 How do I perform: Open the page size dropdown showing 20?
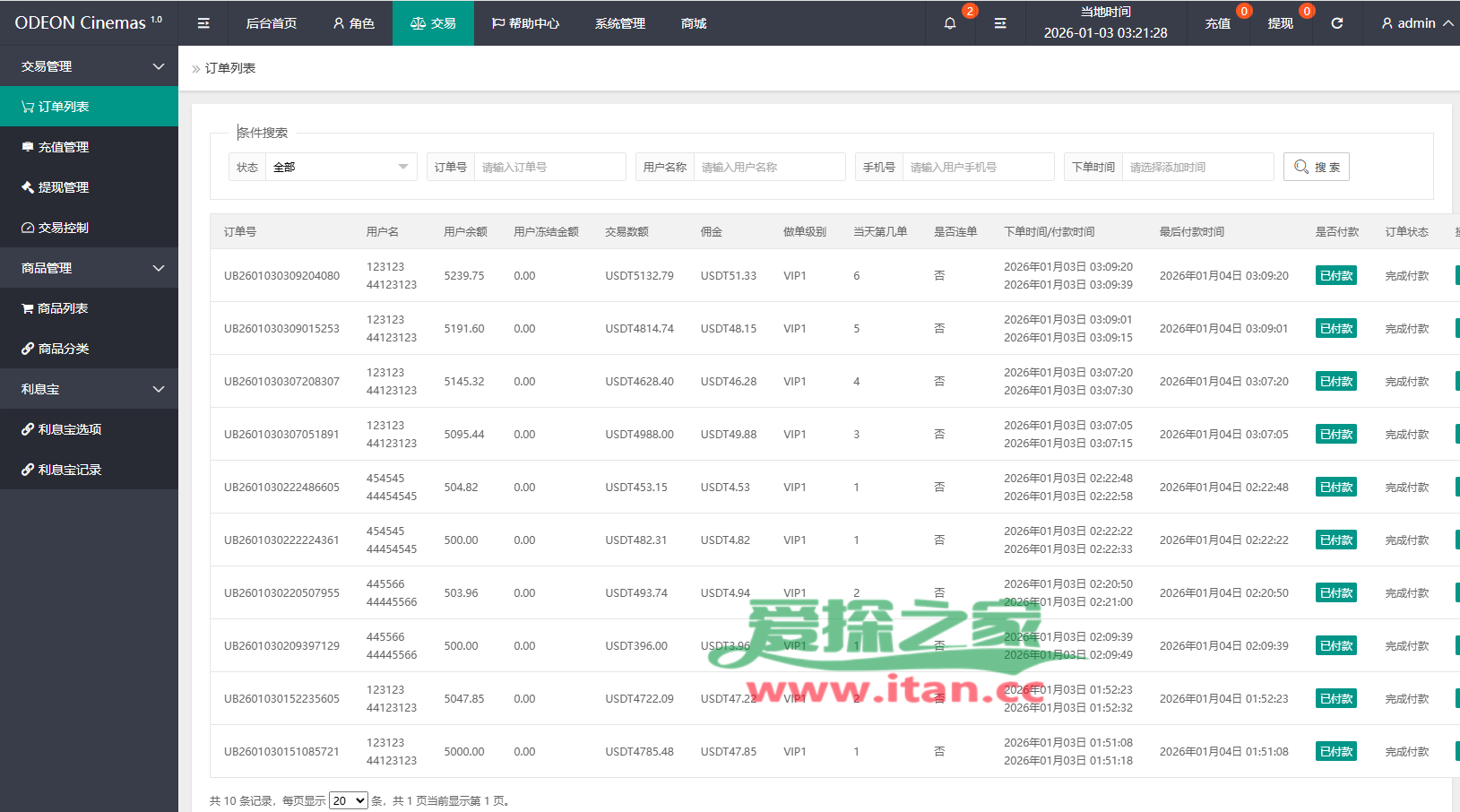[348, 800]
